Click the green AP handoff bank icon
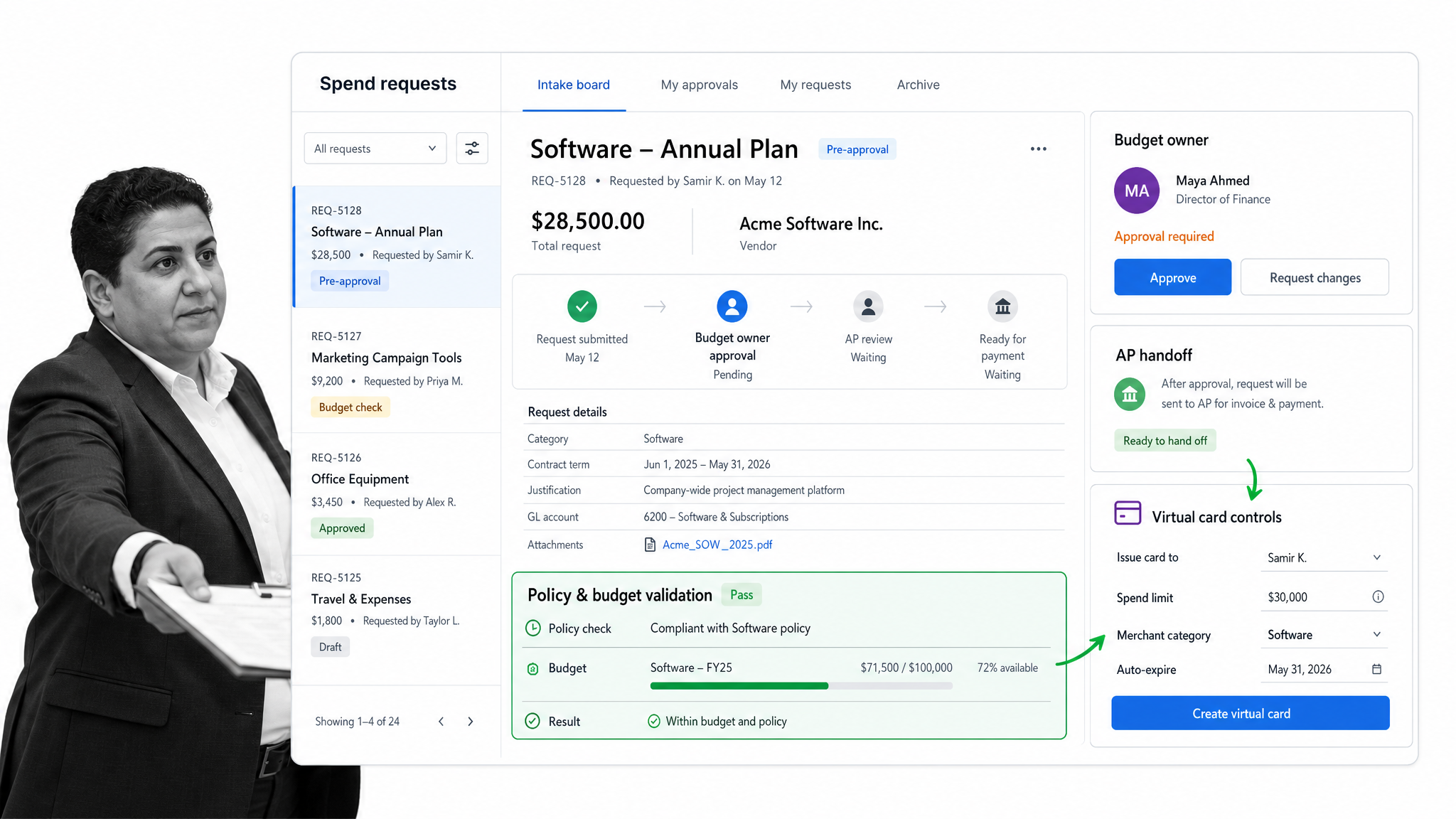 tap(1130, 395)
